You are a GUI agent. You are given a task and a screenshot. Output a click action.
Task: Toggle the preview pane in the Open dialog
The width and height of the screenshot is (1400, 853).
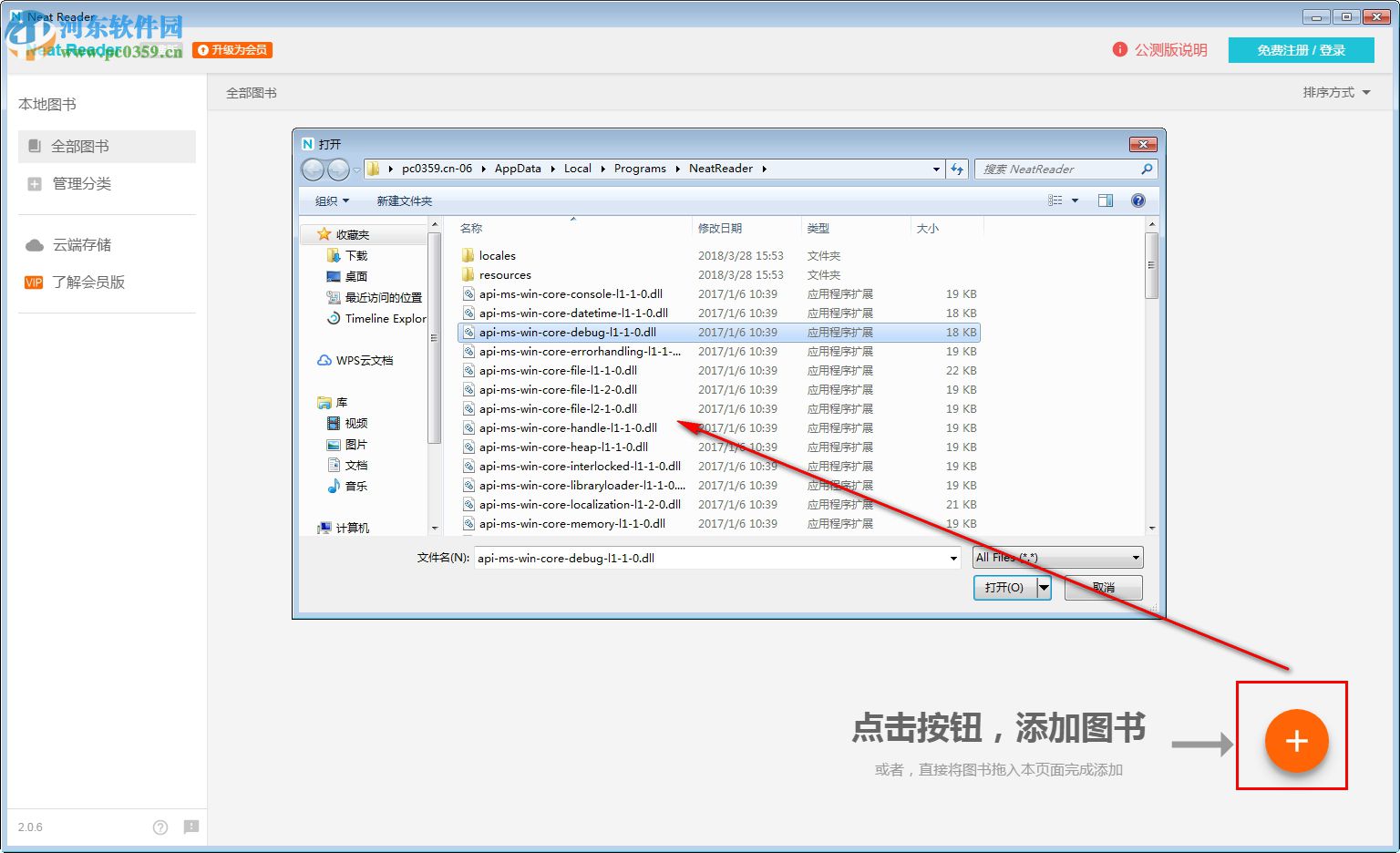click(1106, 200)
